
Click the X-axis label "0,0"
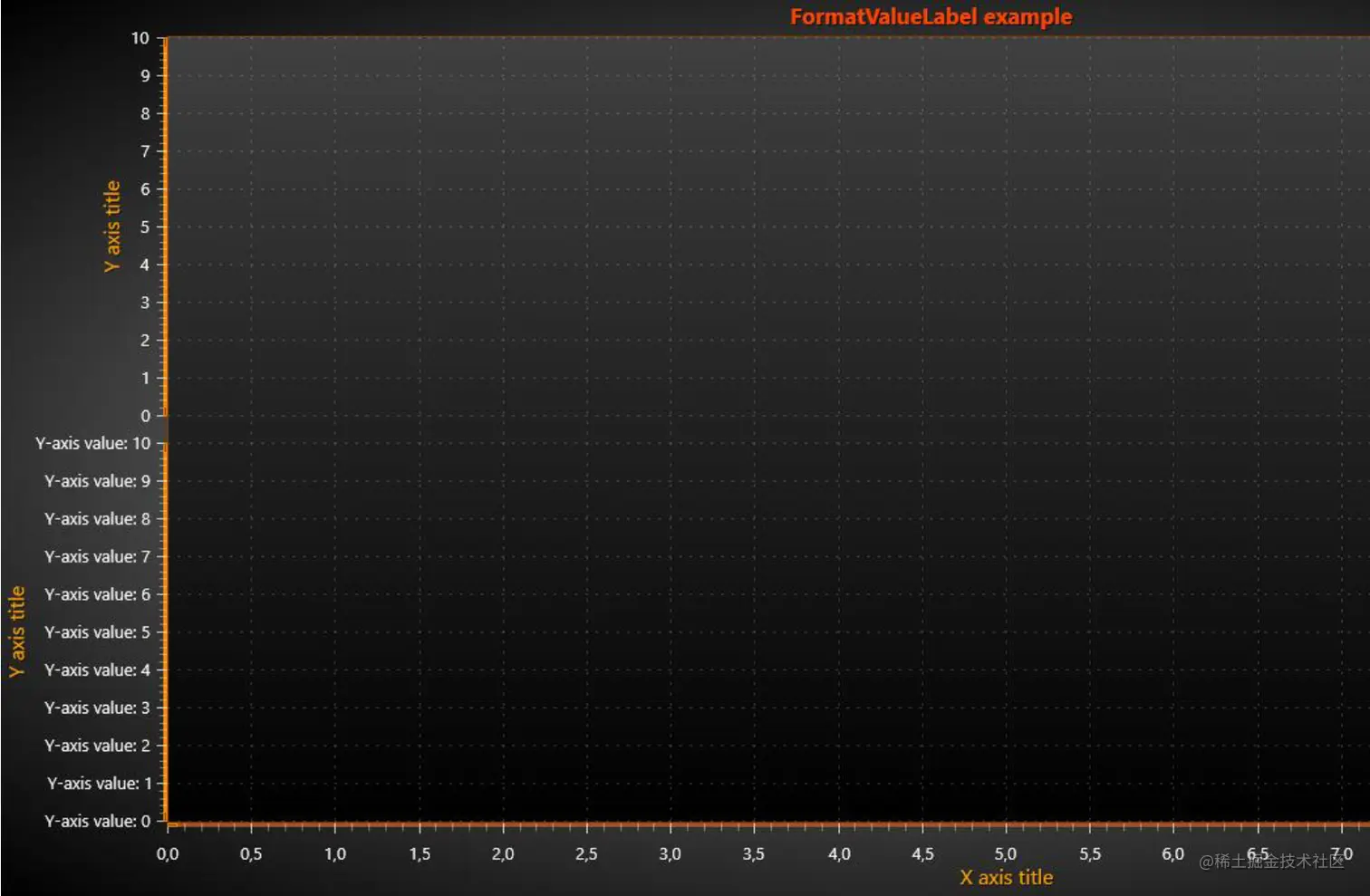point(168,854)
